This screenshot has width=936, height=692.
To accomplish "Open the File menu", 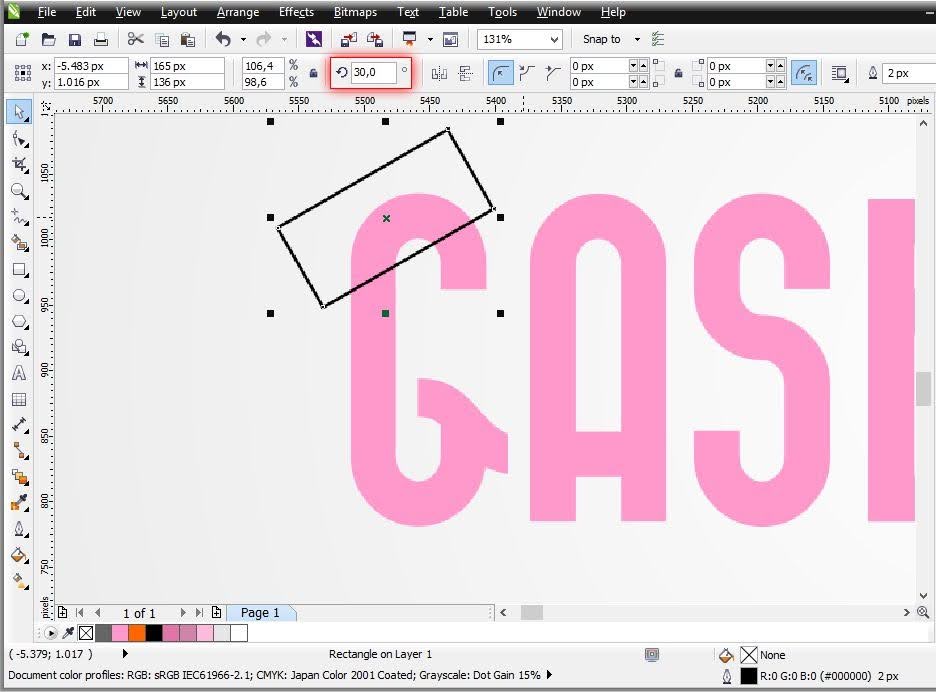I will pyautogui.click(x=47, y=12).
